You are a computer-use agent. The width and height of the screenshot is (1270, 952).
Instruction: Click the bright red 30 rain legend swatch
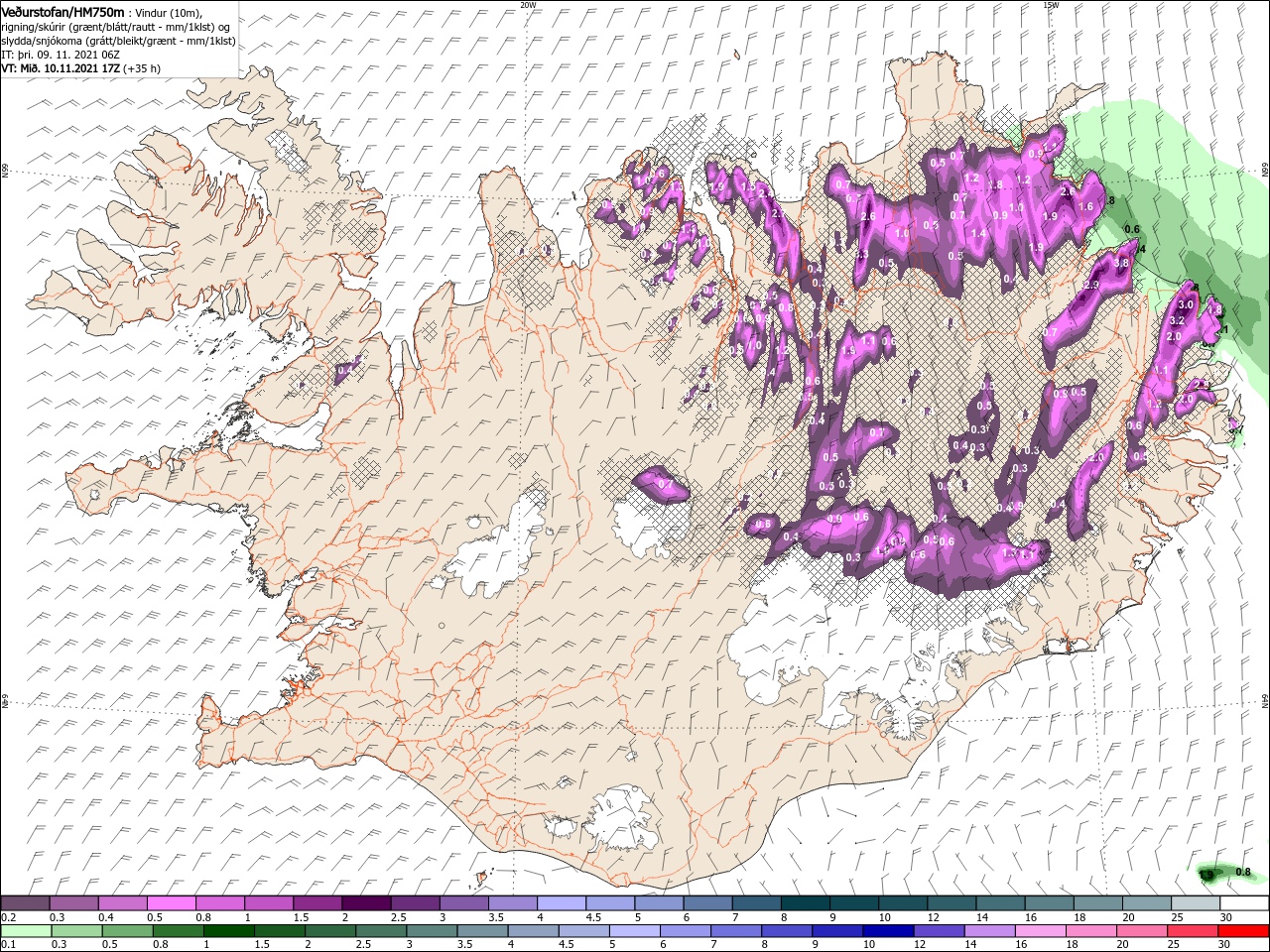(x=1243, y=931)
